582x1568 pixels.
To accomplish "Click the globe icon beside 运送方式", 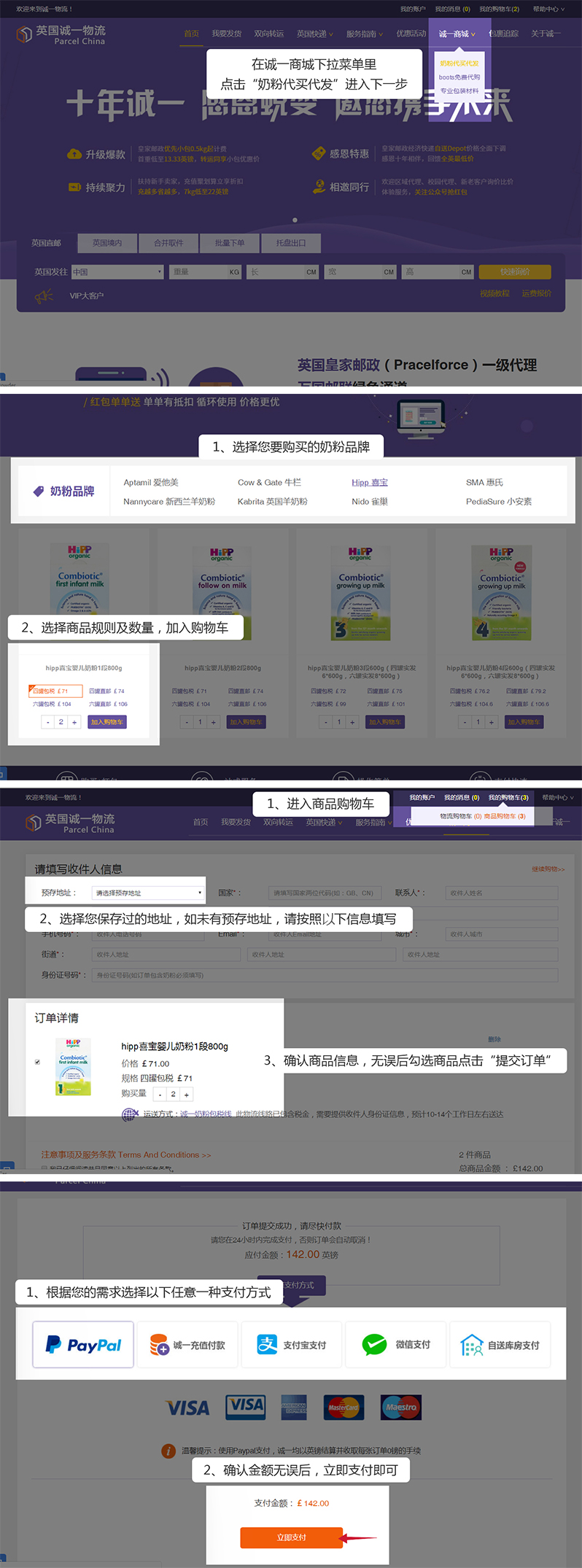I will click(x=130, y=1114).
